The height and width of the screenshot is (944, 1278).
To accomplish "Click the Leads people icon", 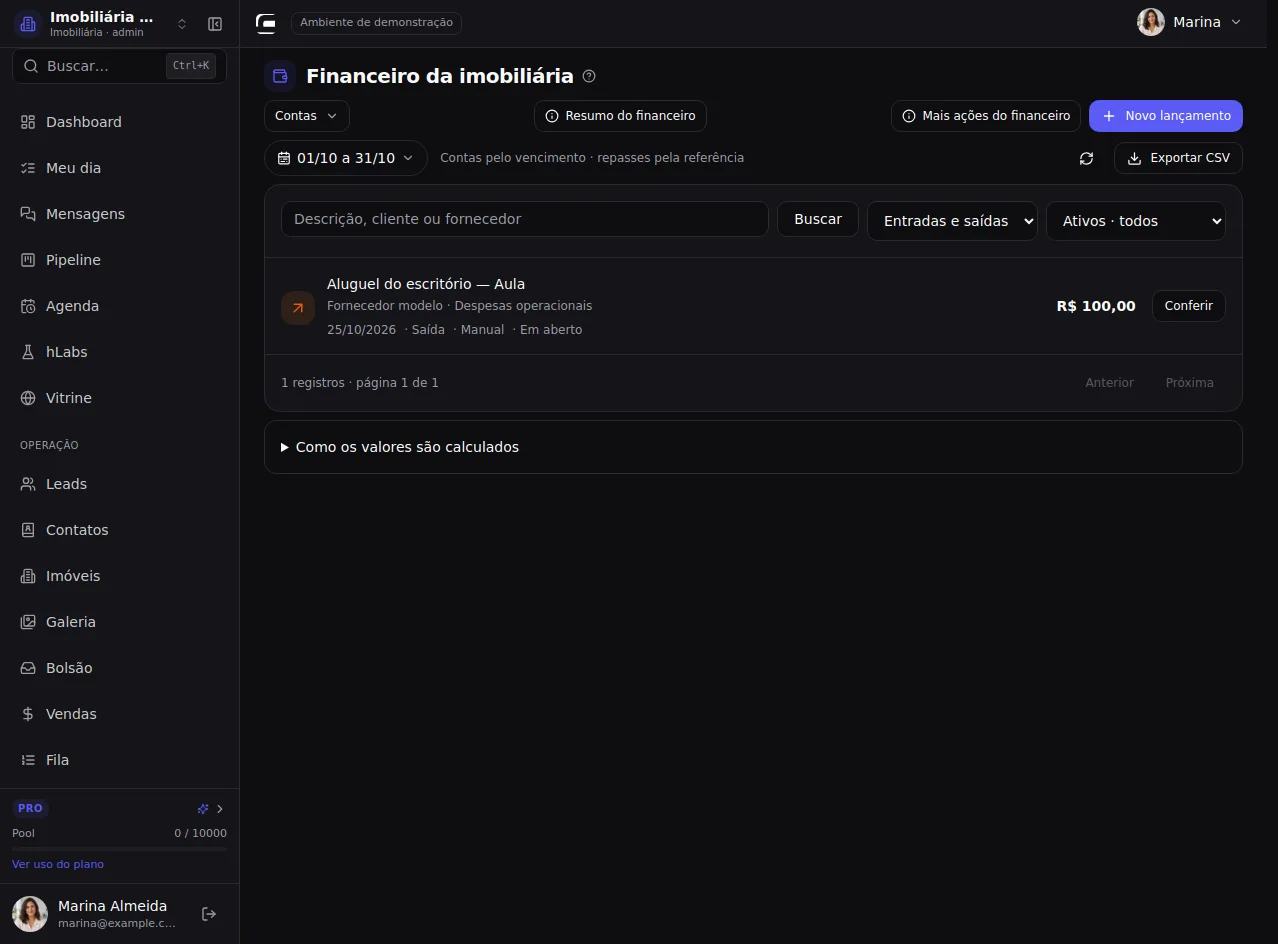I will tap(28, 484).
